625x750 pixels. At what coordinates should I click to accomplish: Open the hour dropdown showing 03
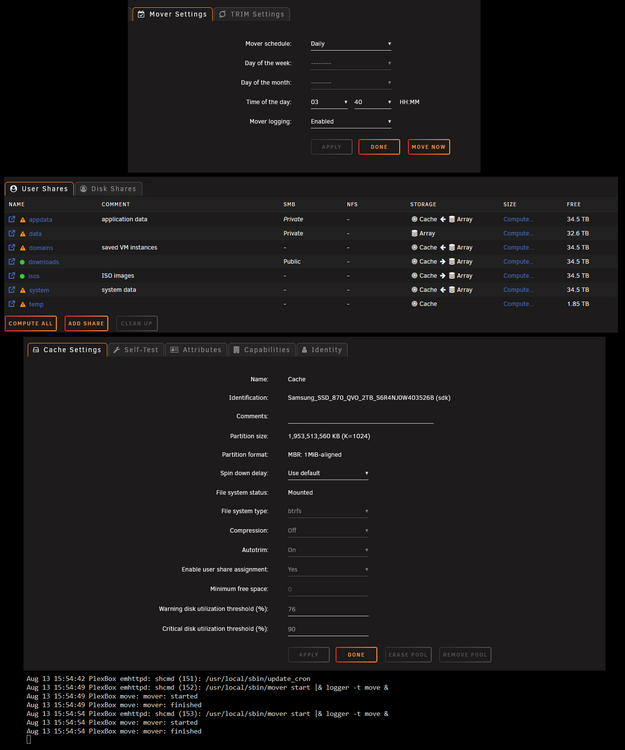(329, 102)
